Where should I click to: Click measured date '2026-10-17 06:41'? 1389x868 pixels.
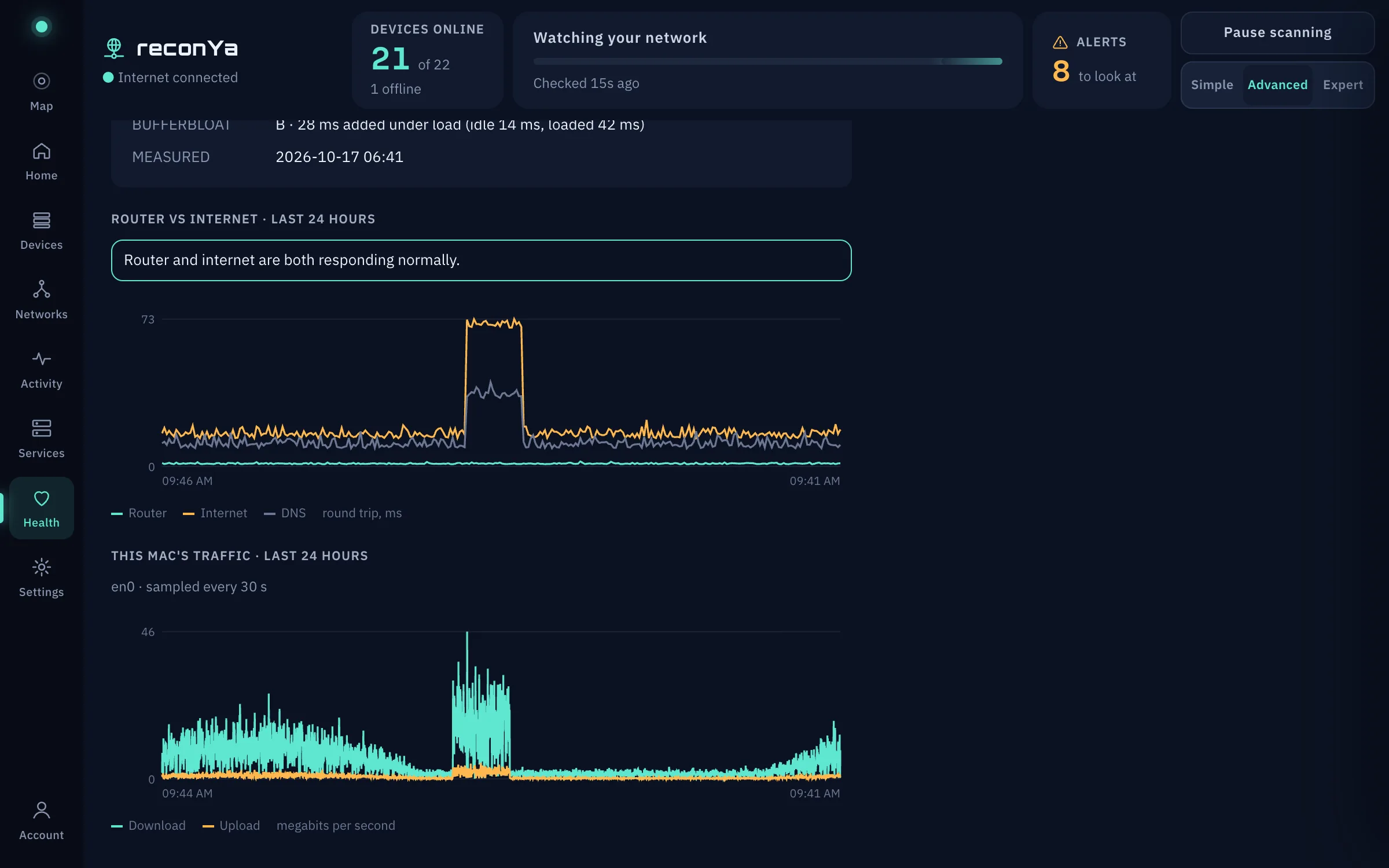point(339,157)
